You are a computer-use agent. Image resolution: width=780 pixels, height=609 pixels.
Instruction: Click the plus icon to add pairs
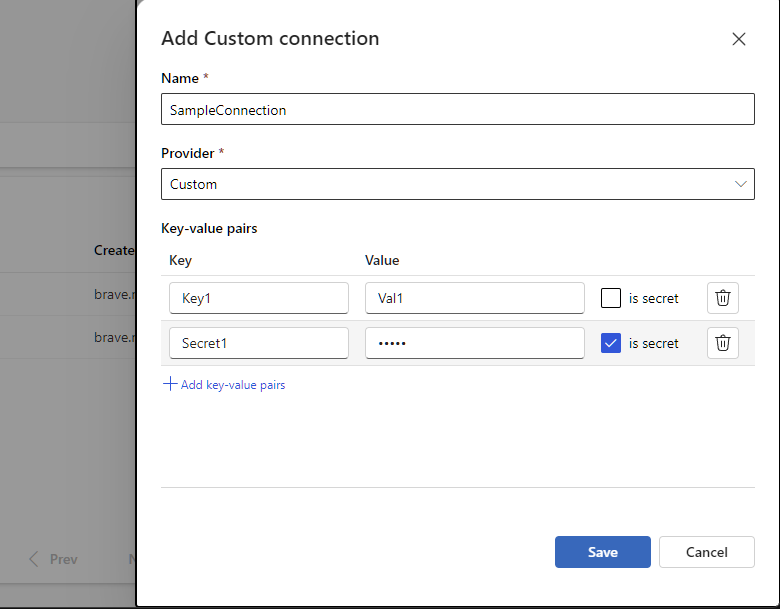coord(170,384)
